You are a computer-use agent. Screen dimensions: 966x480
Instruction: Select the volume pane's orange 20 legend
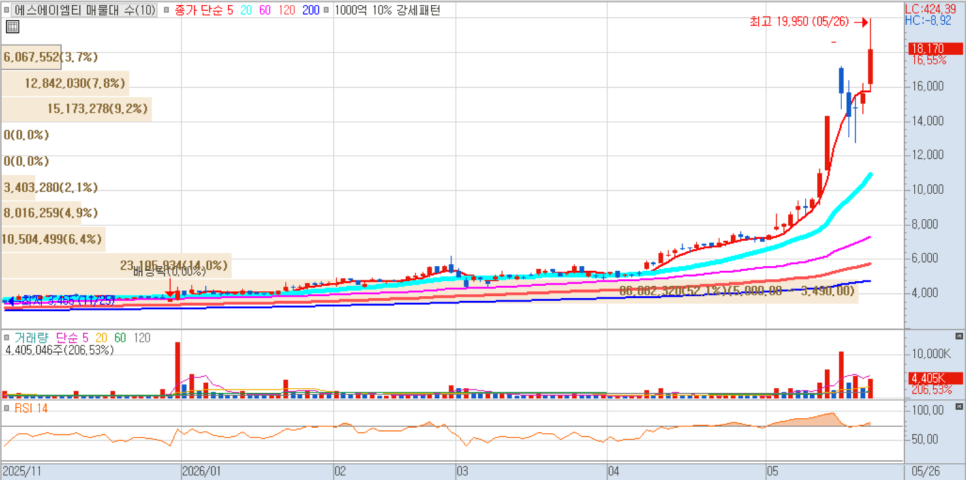100,338
